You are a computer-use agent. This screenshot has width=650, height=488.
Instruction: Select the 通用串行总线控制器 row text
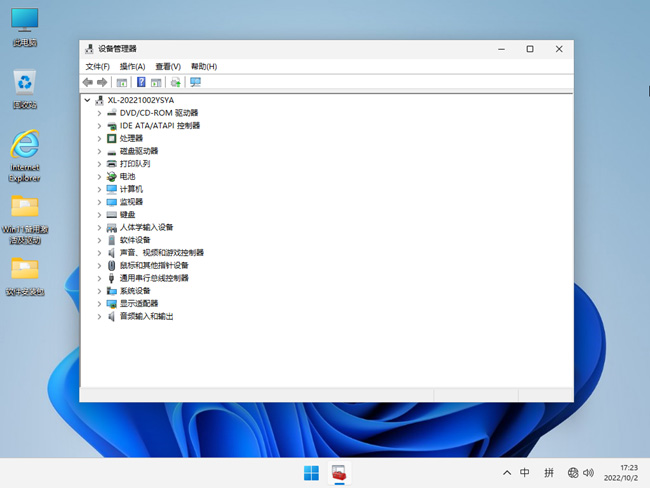[154, 278]
